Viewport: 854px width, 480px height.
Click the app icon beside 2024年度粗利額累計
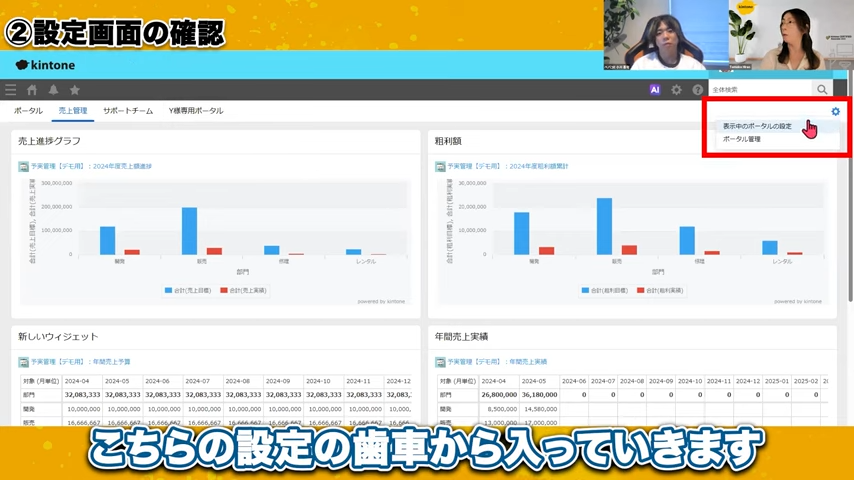pos(440,166)
